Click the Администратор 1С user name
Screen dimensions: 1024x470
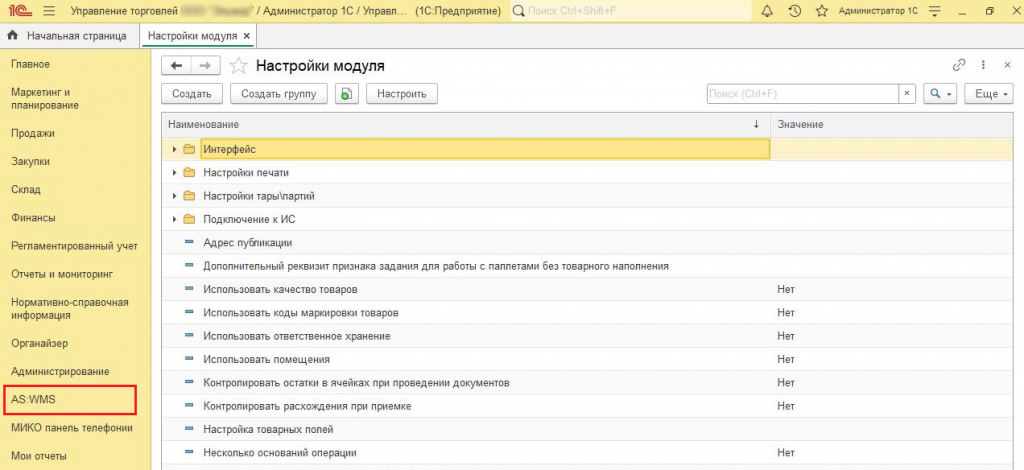[x=878, y=11]
